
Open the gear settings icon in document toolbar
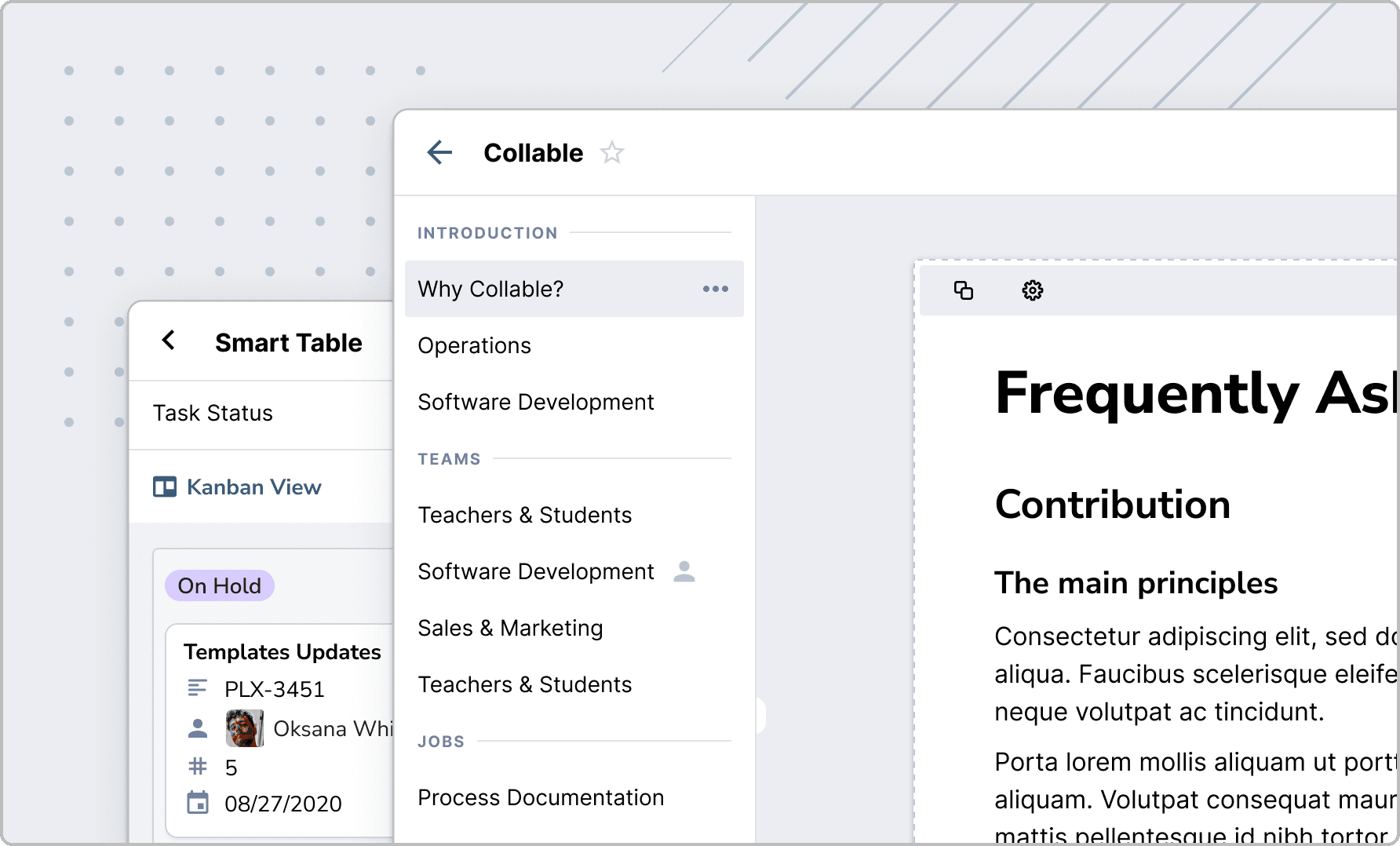point(1032,290)
